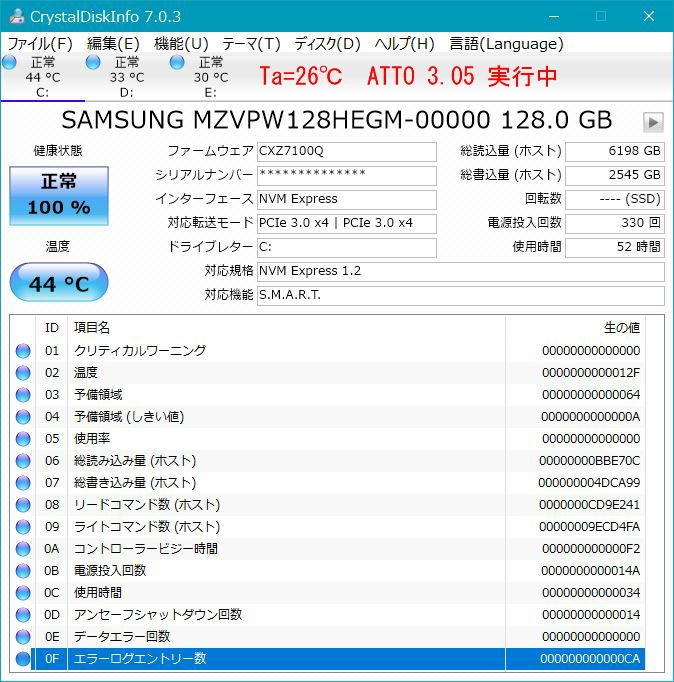Click the status orb for 総読み込み量 (ホスト)
Screen dimensions: 674x682
pyautogui.click(x=23, y=461)
